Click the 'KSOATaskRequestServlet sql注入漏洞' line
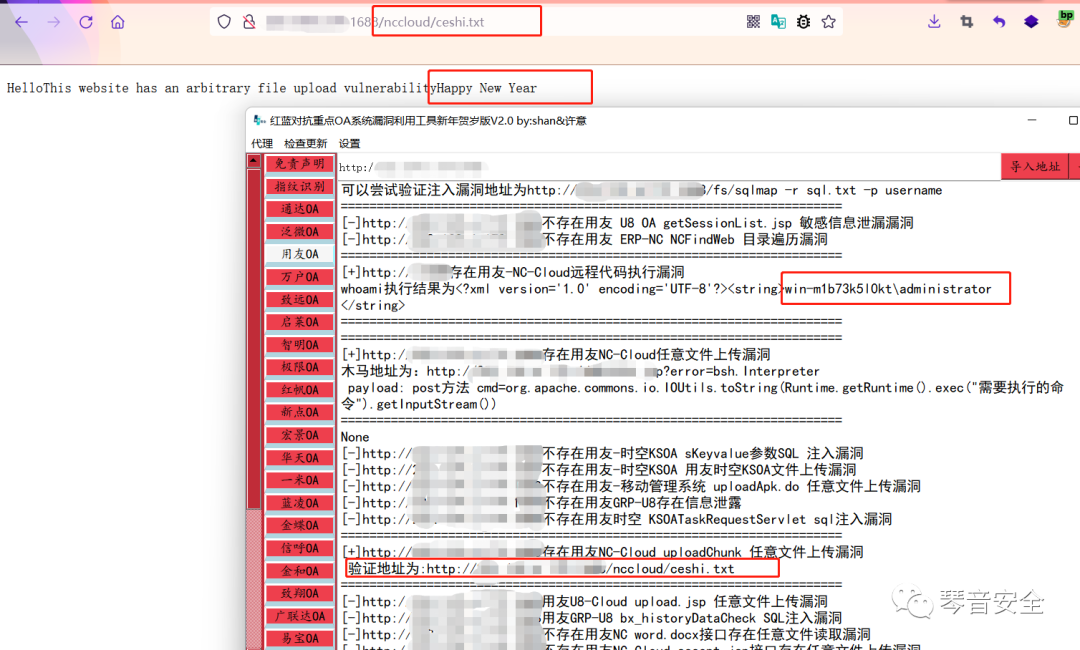This screenshot has width=1080, height=650. tap(616, 519)
